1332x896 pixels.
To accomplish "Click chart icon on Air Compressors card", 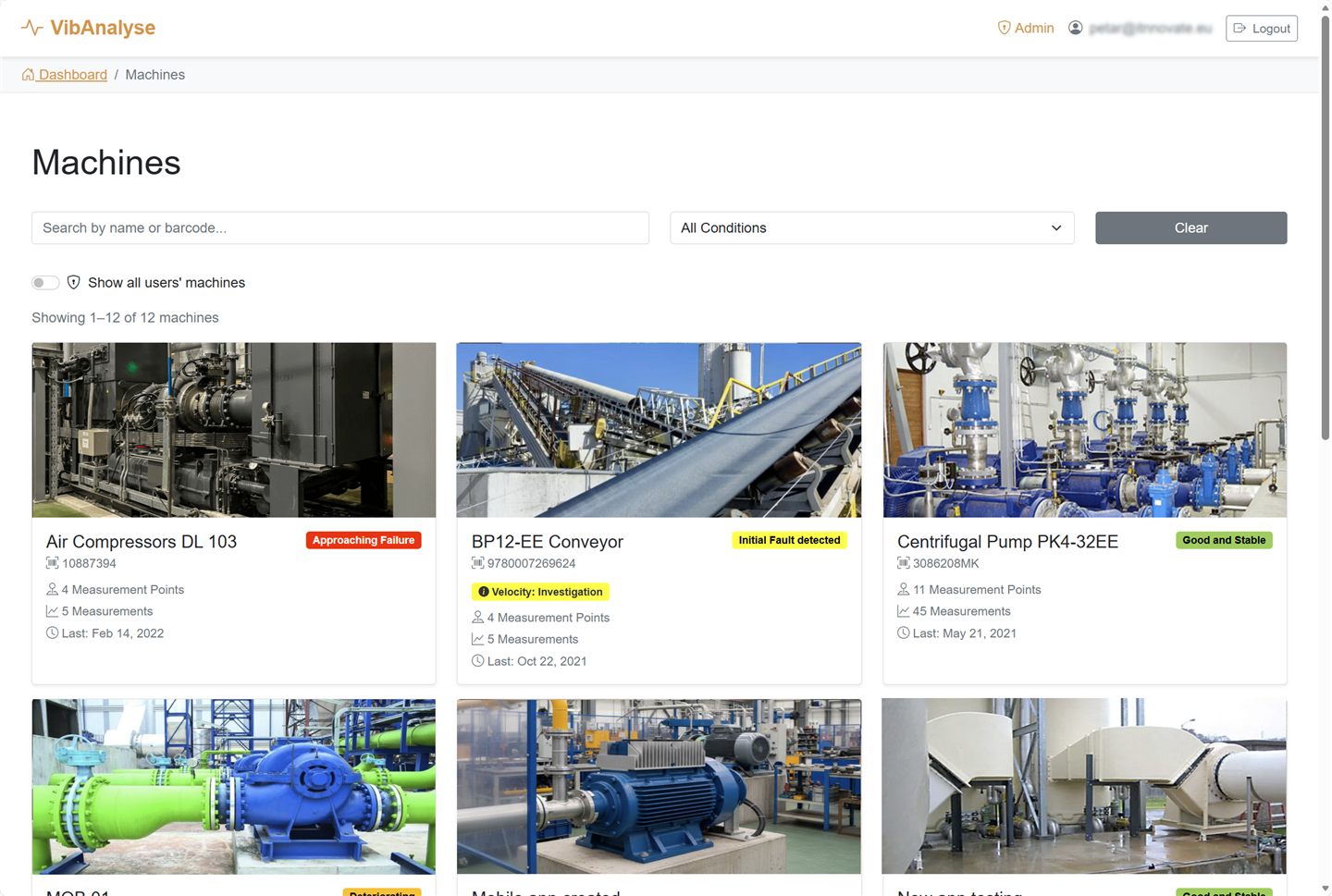I will point(53,611).
